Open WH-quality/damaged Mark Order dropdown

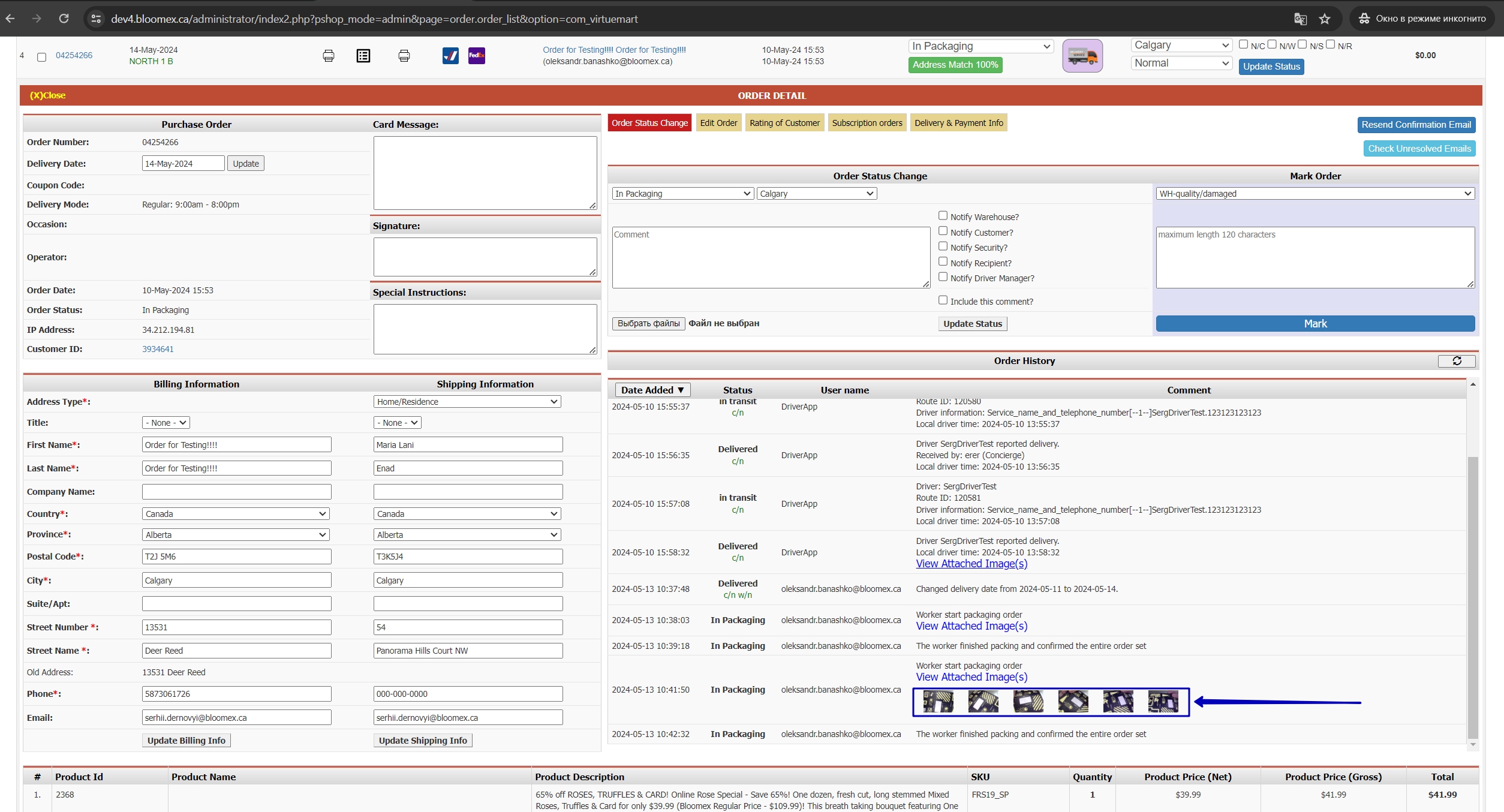click(1315, 194)
